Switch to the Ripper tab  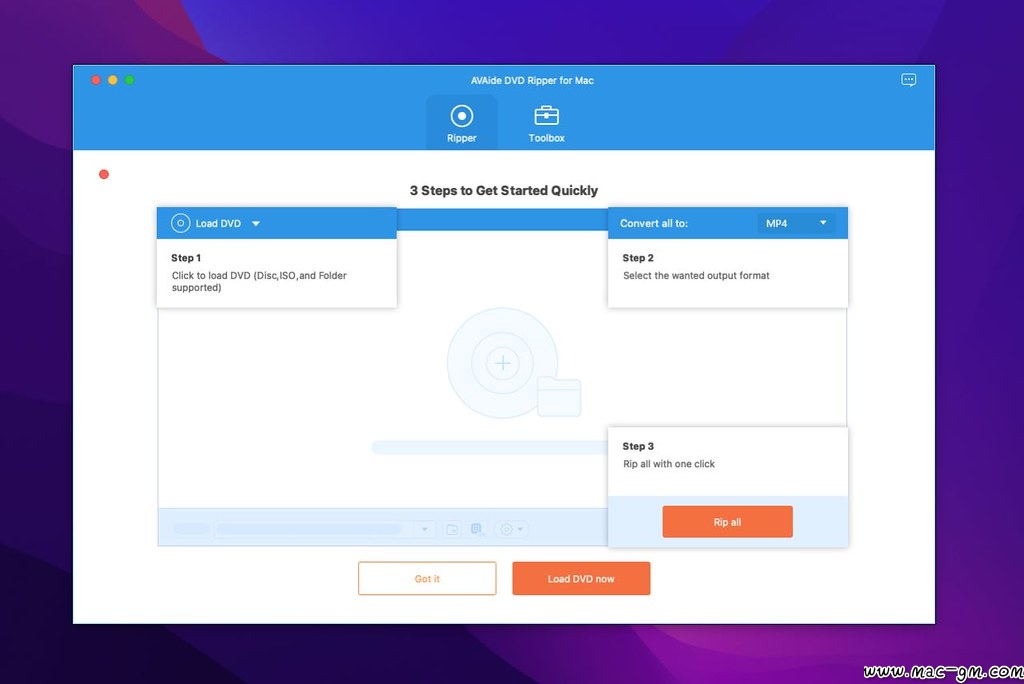[462, 123]
